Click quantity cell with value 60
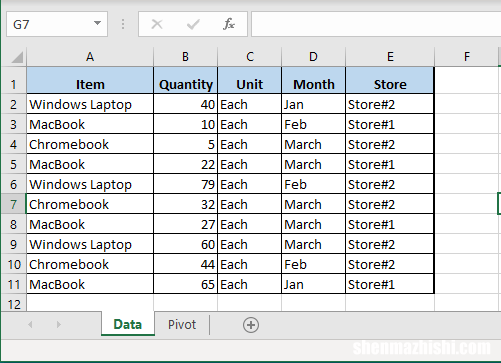501x363 pixels. click(x=185, y=244)
